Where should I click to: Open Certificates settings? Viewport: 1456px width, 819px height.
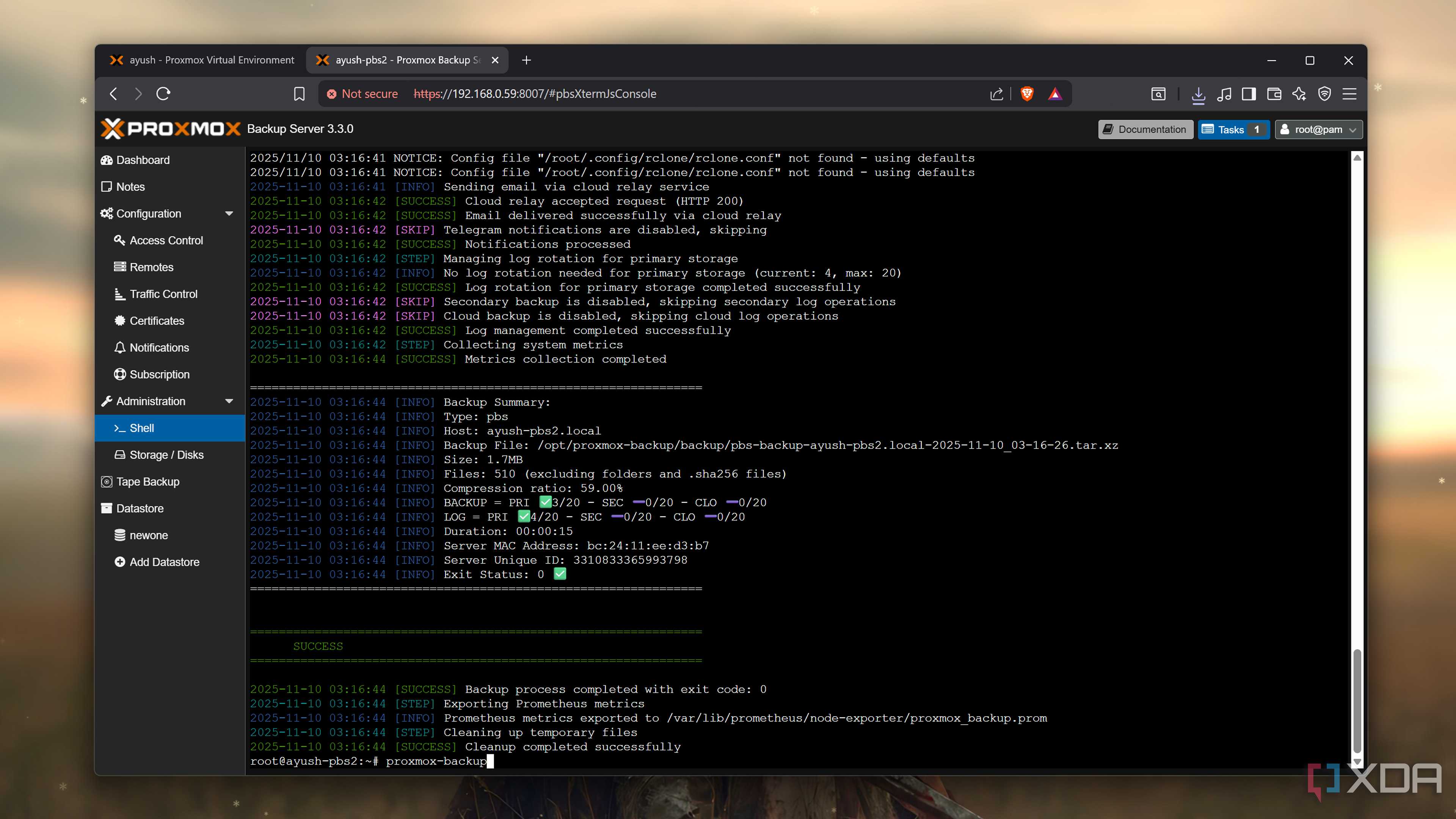click(x=169, y=321)
